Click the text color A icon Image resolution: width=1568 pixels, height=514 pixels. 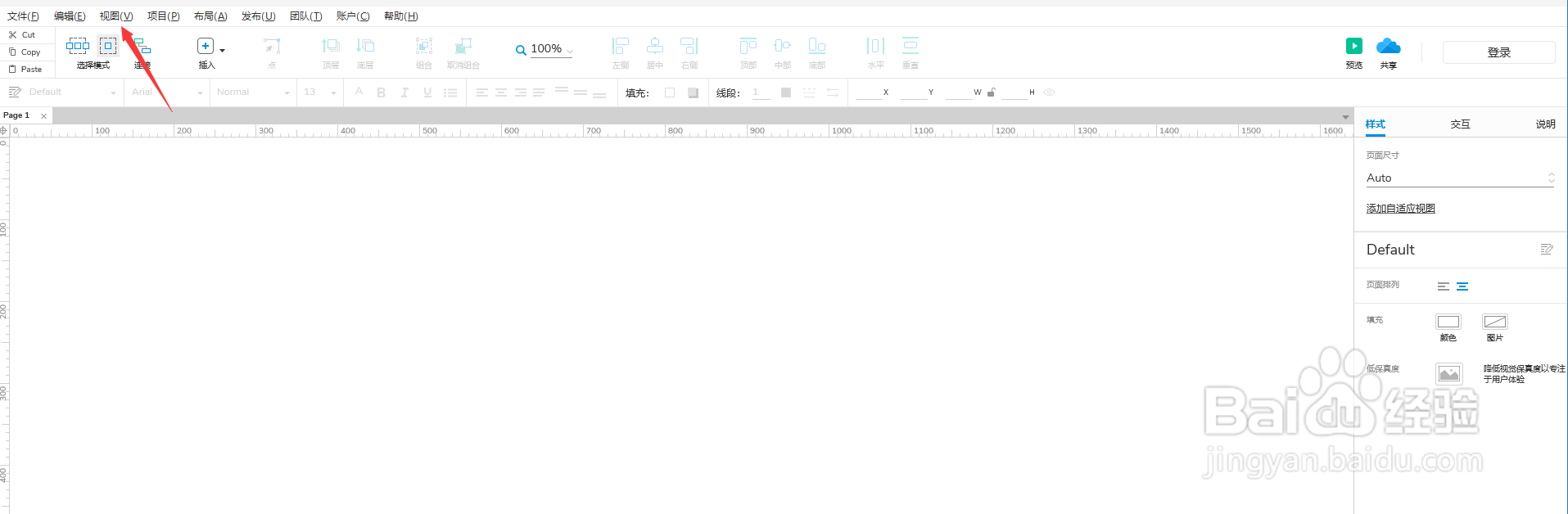(x=359, y=92)
